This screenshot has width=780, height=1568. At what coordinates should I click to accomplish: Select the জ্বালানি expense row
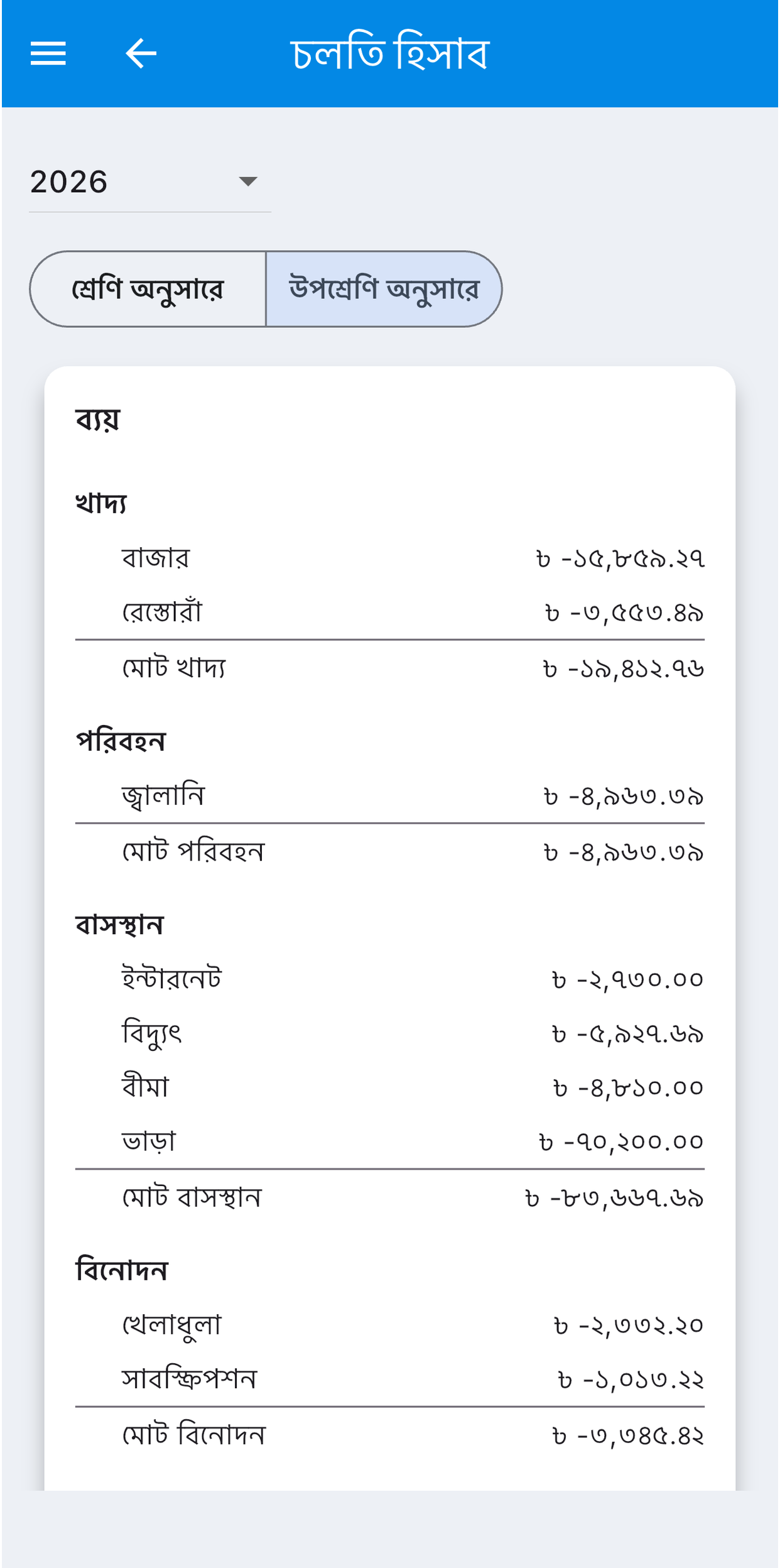click(389, 796)
